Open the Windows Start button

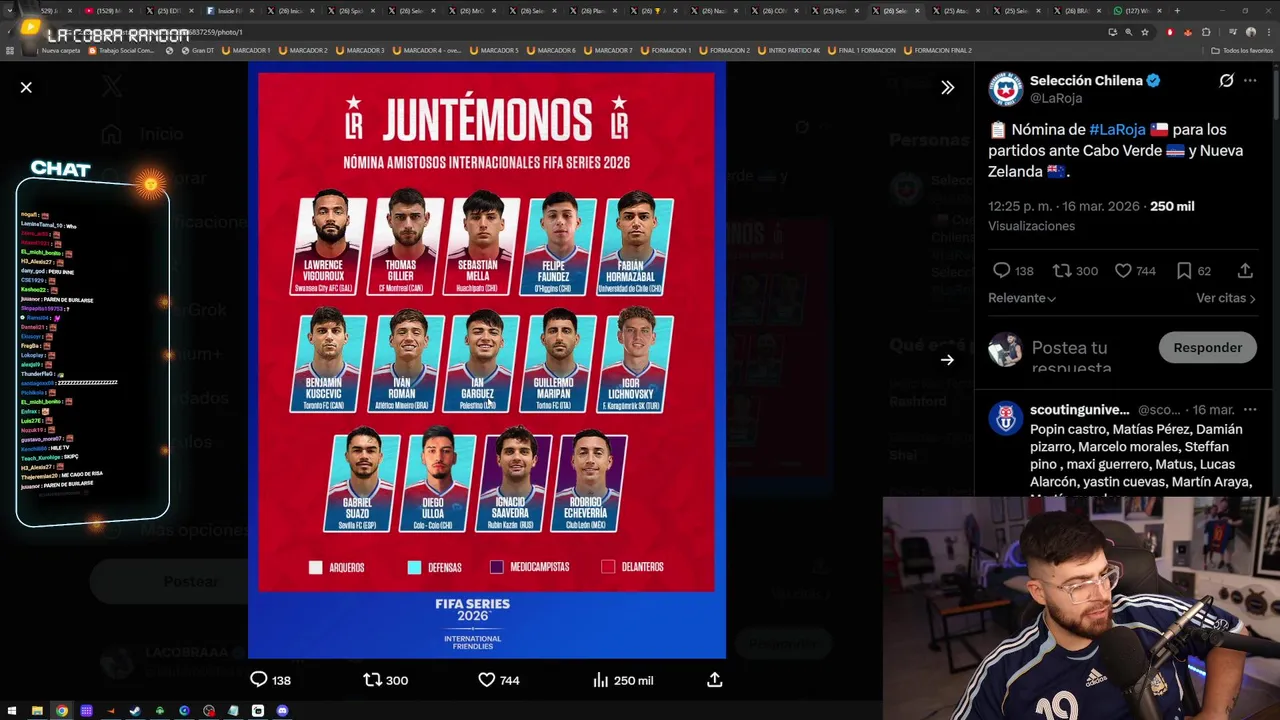[12, 711]
